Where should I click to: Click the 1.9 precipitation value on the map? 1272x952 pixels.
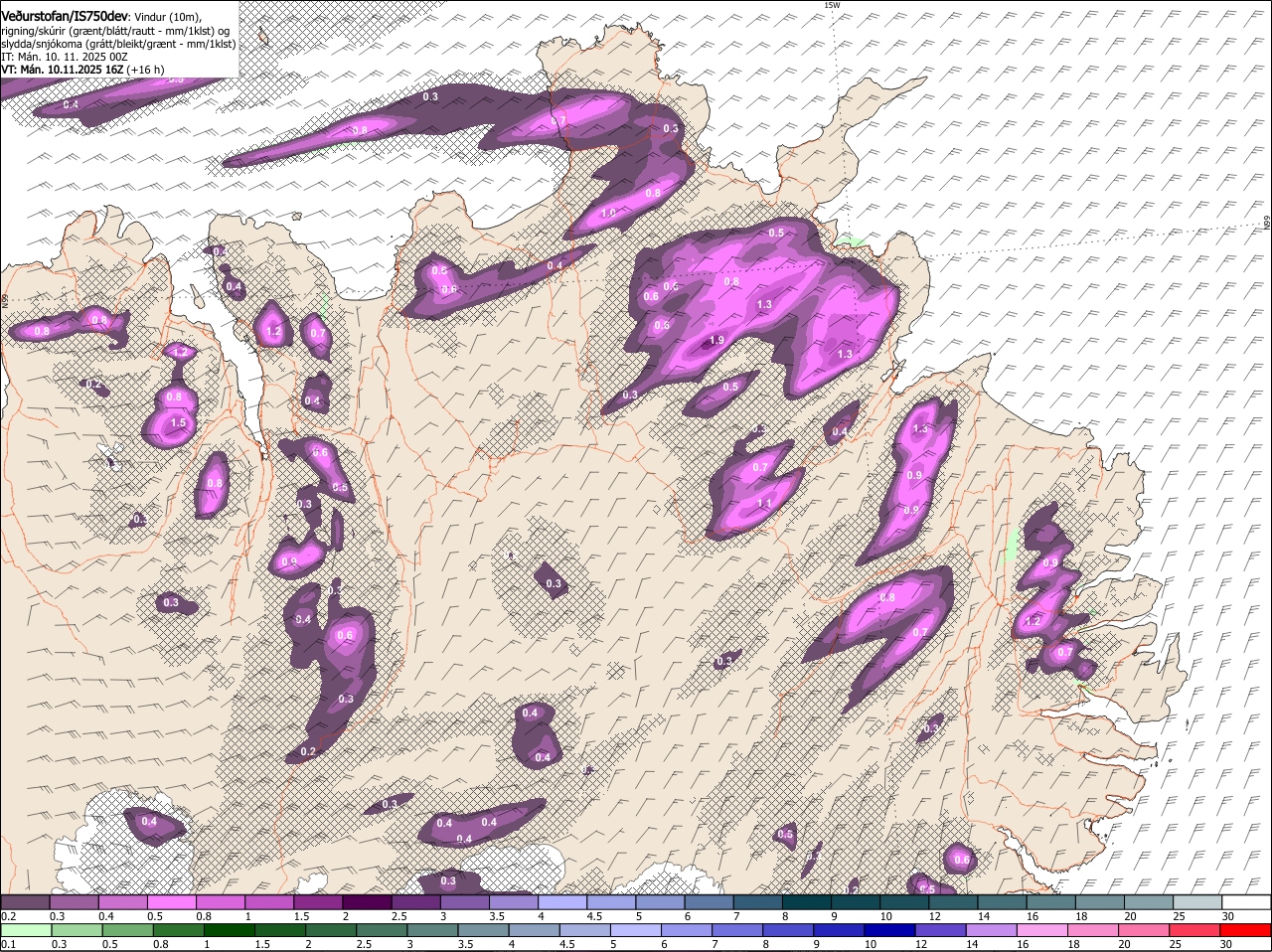tap(716, 341)
